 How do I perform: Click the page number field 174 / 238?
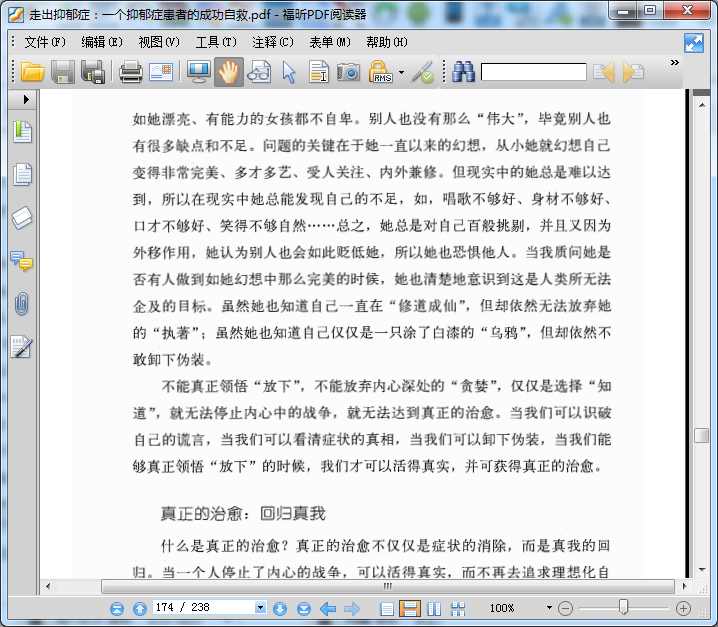[x=204, y=607]
